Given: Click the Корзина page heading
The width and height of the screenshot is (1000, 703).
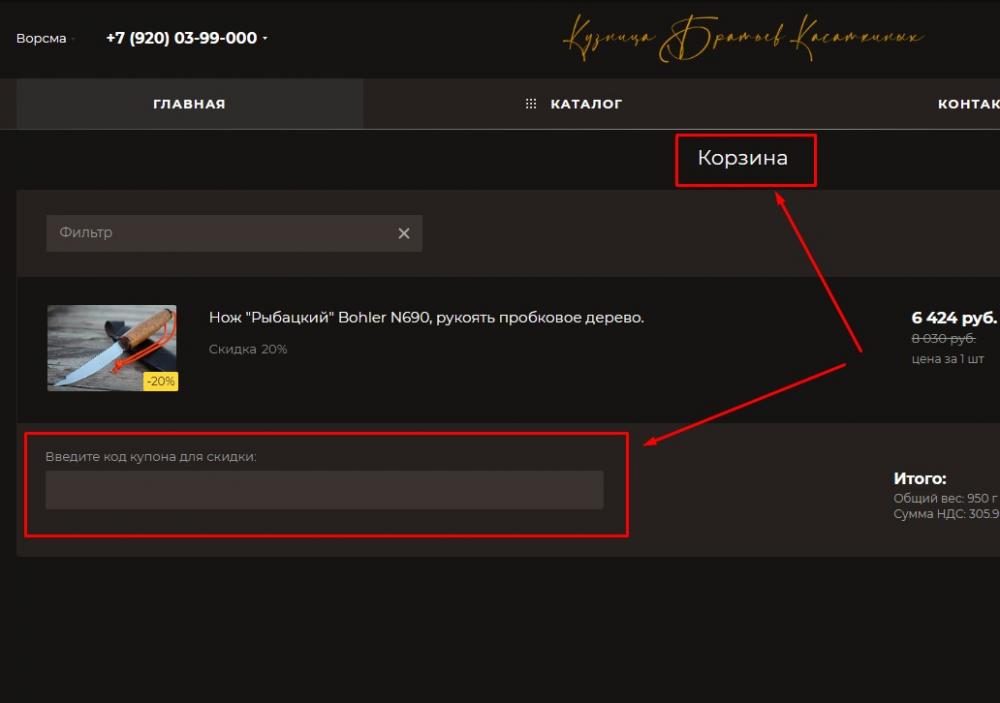Looking at the screenshot, I should click(742, 158).
